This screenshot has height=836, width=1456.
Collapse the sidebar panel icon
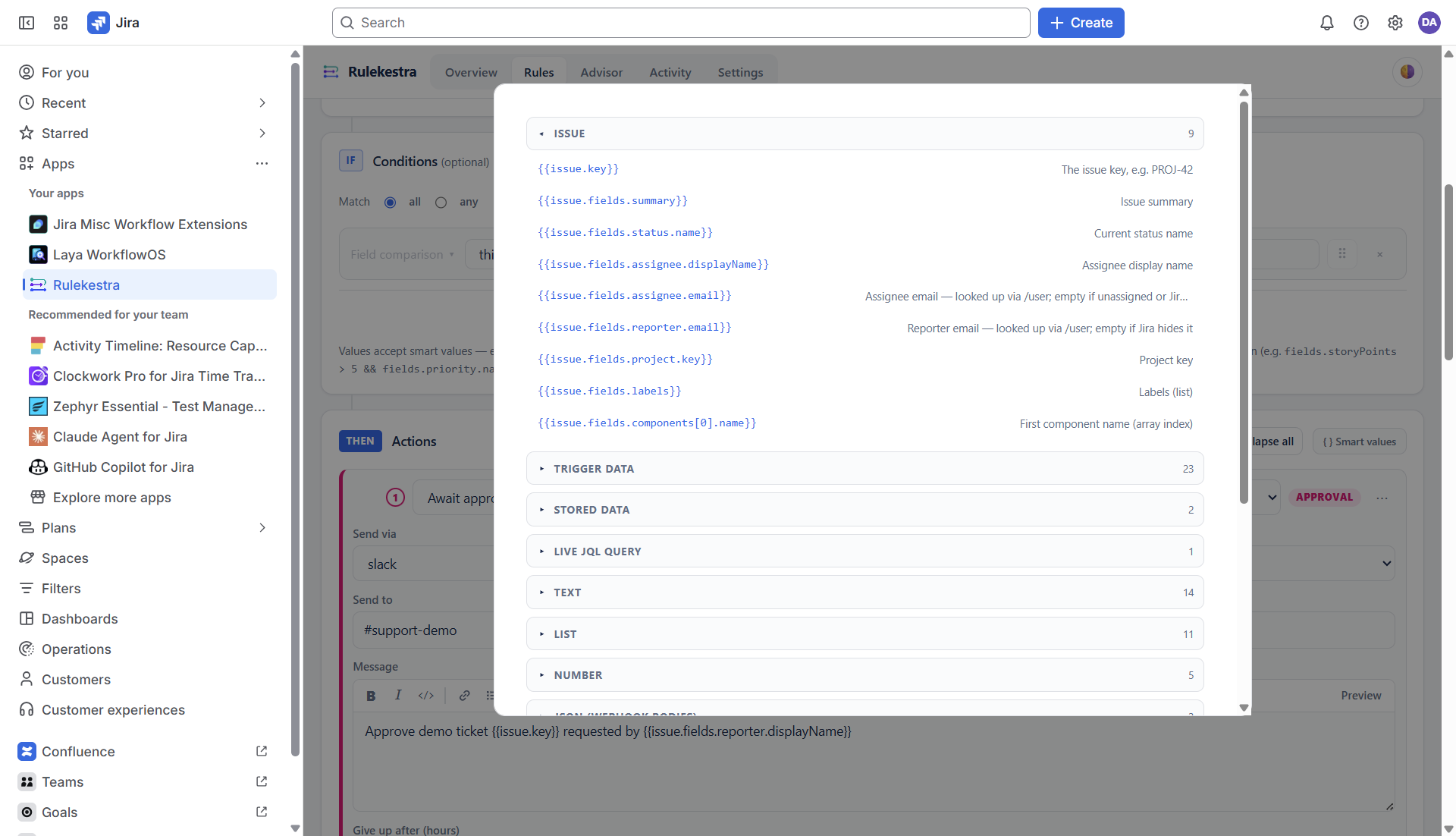point(27,23)
